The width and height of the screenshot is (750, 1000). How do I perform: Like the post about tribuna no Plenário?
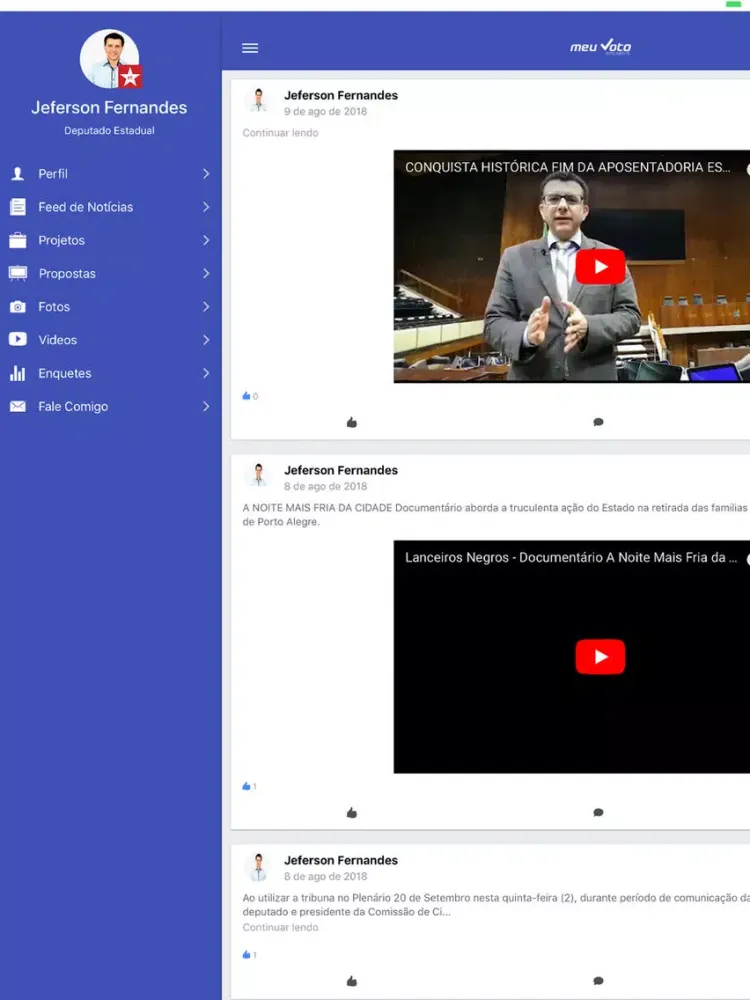tap(351, 981)
